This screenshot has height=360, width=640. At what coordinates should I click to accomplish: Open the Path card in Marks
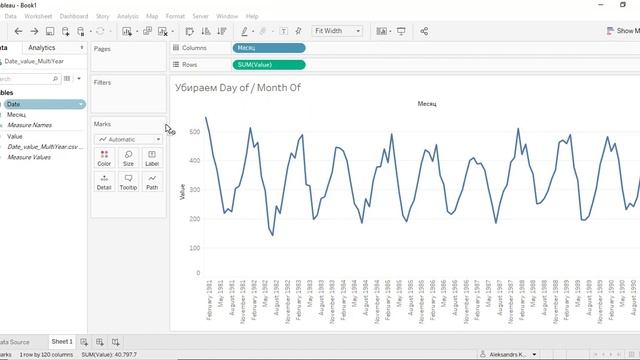tap(152, 182)
